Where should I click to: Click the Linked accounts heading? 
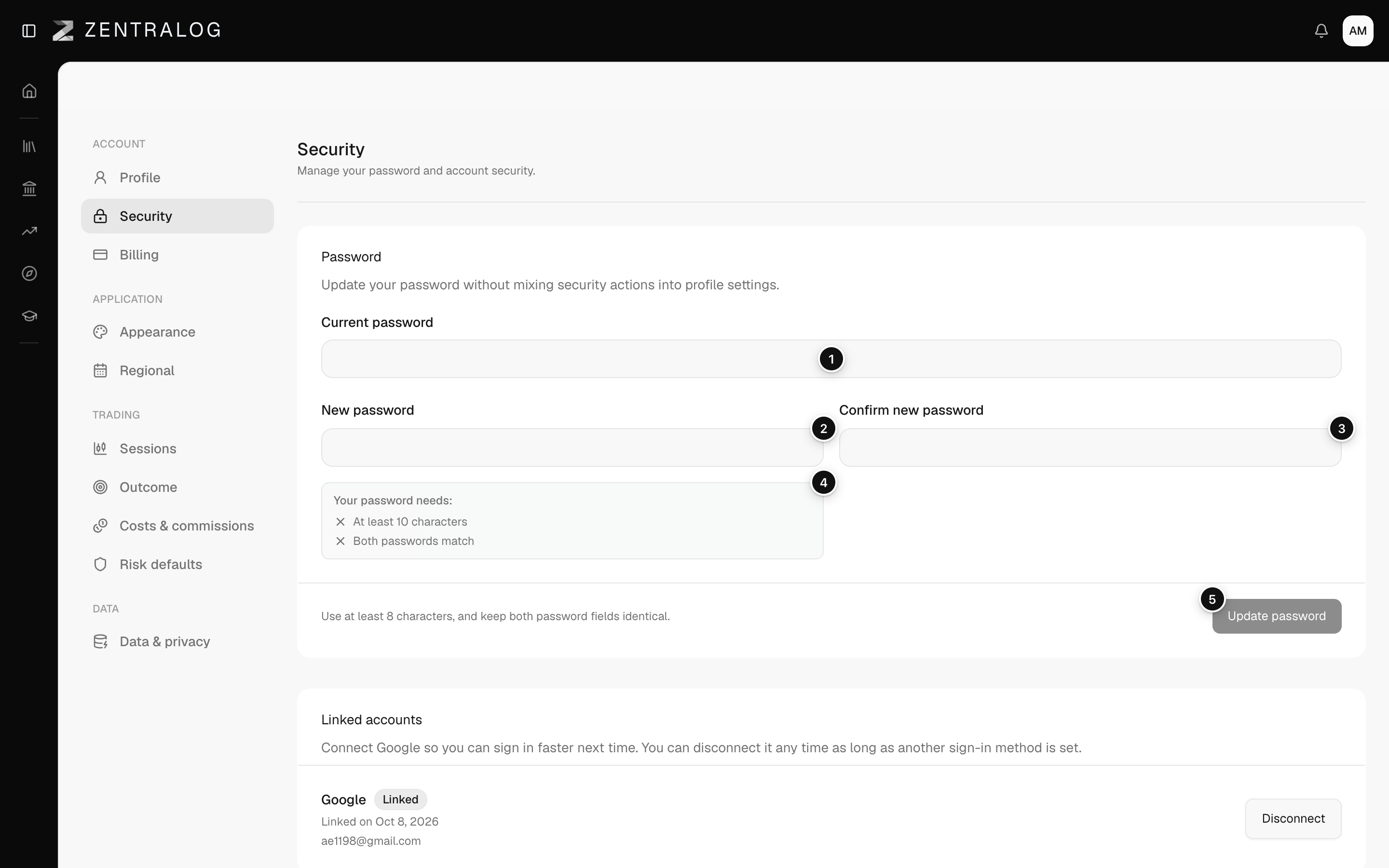[x=371, y=720]
